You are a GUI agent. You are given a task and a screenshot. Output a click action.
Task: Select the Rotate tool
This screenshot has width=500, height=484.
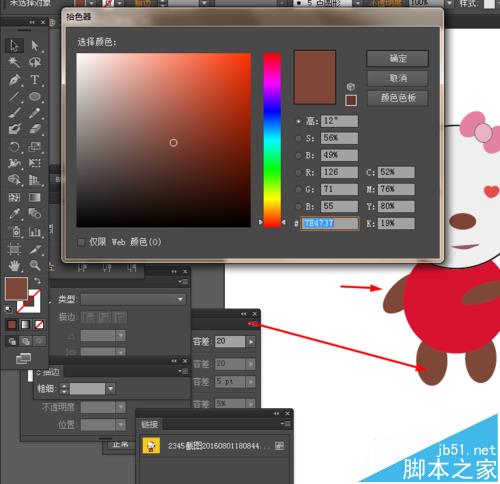coord(14,147)
